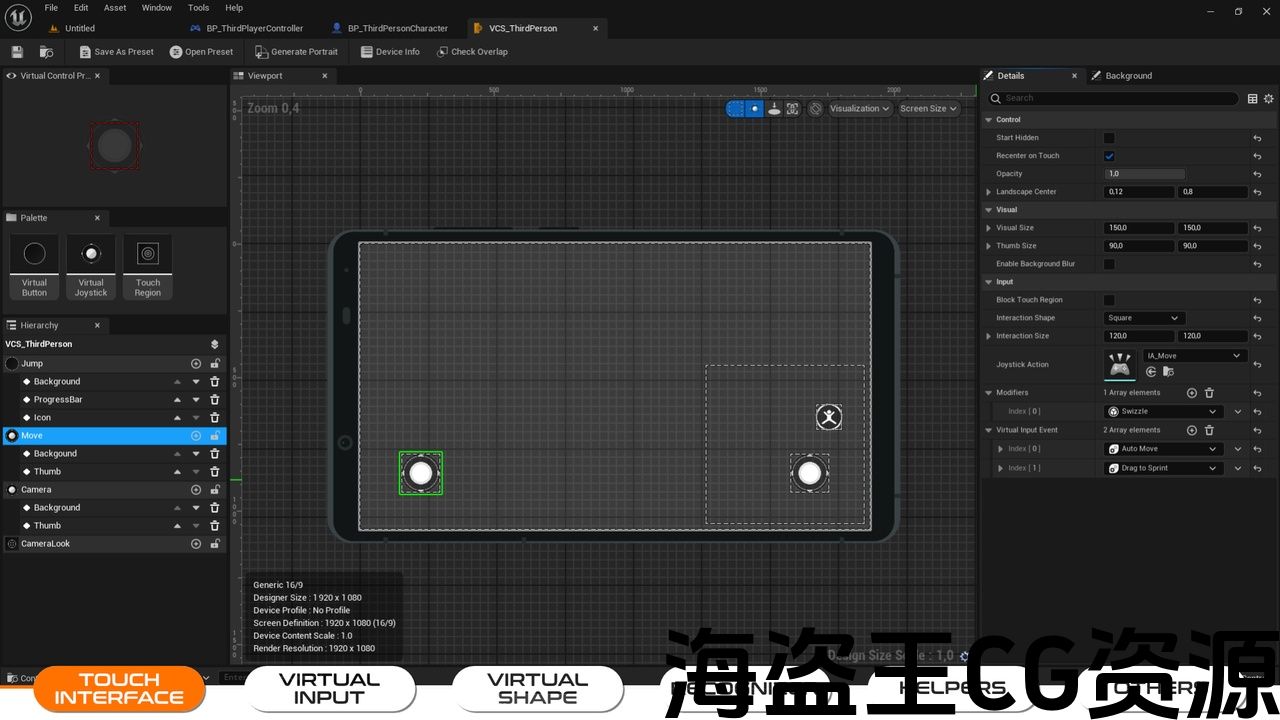This screenshot has height=720, width=1280.
Task: Open the Visualization dropdown in the viewport
Action: [x=860, y=109]
